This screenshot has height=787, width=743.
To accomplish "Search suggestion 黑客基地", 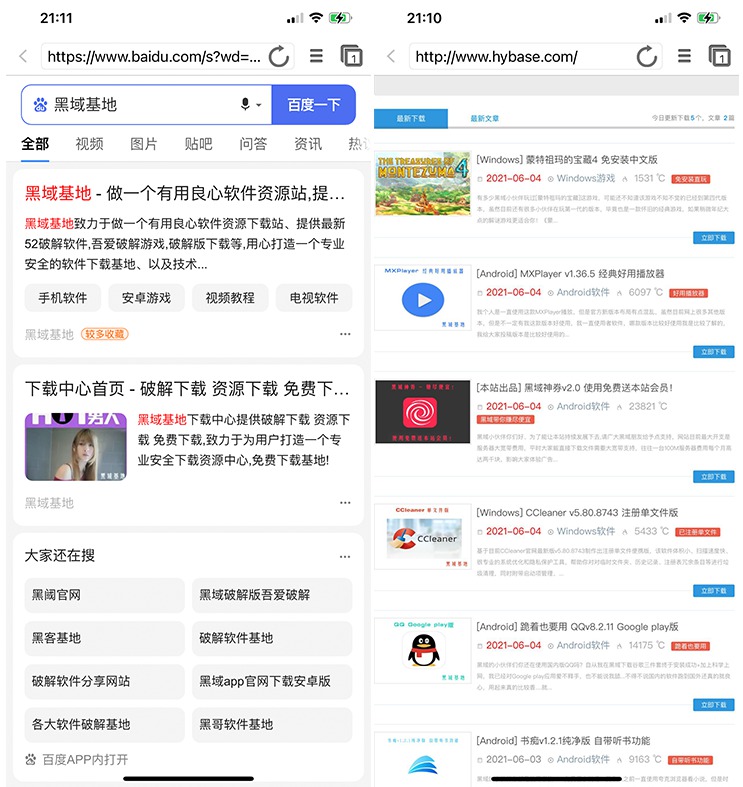I will [x=104, y=638].
